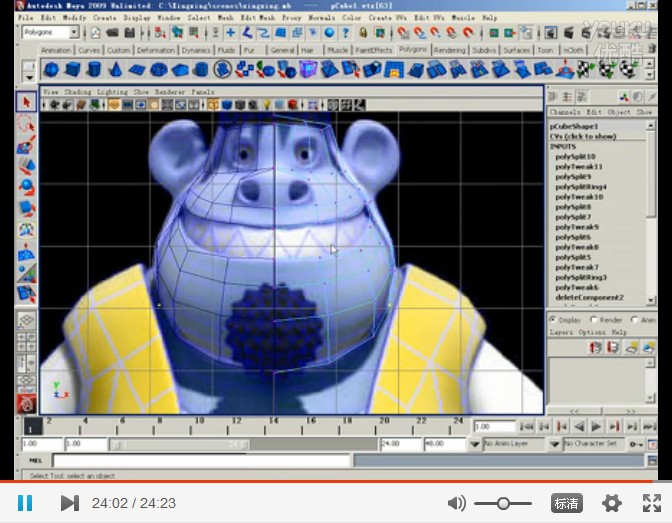Create a polygon cone from the shelf
The width and height of the screenshot is (672, 523).
[115, 69]
